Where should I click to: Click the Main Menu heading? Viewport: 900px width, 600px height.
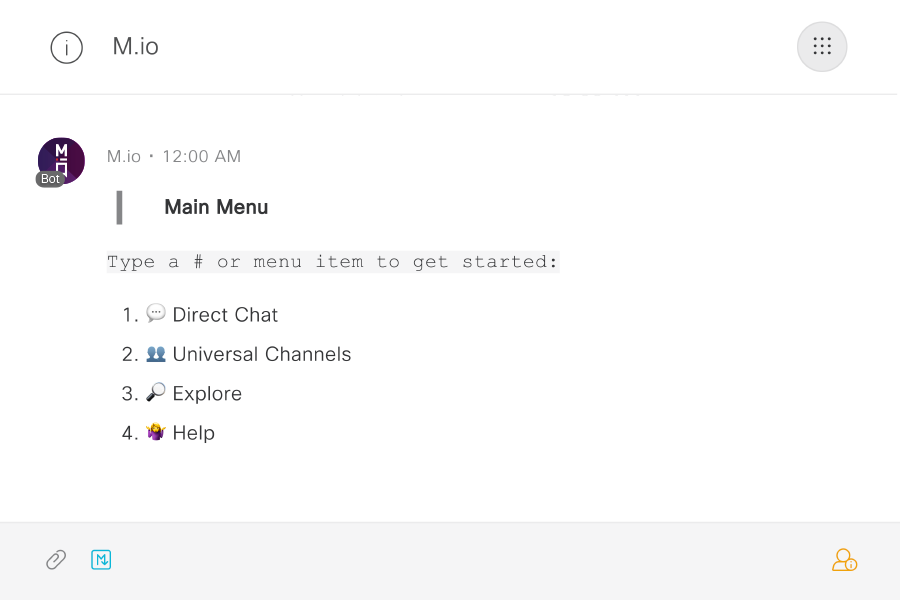(216, 207)
